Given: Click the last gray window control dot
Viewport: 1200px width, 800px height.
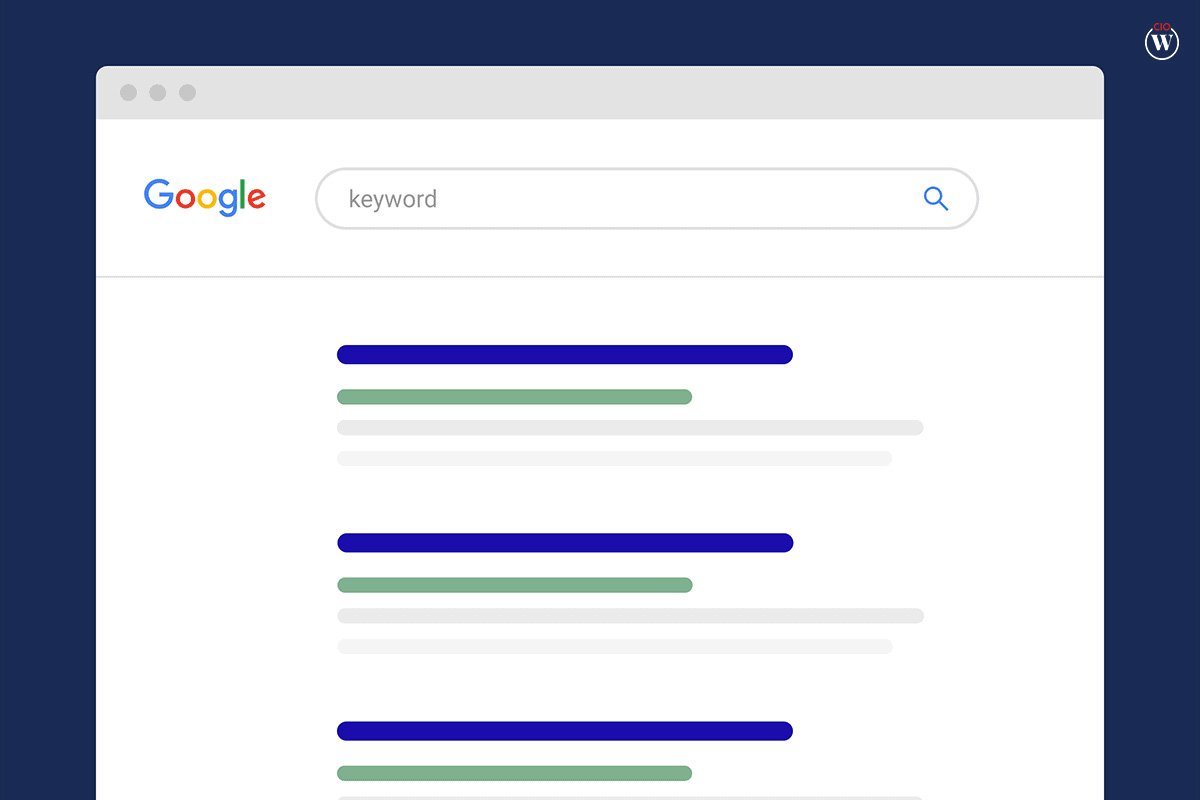Looking at the screenshot, I should point(187,93).
